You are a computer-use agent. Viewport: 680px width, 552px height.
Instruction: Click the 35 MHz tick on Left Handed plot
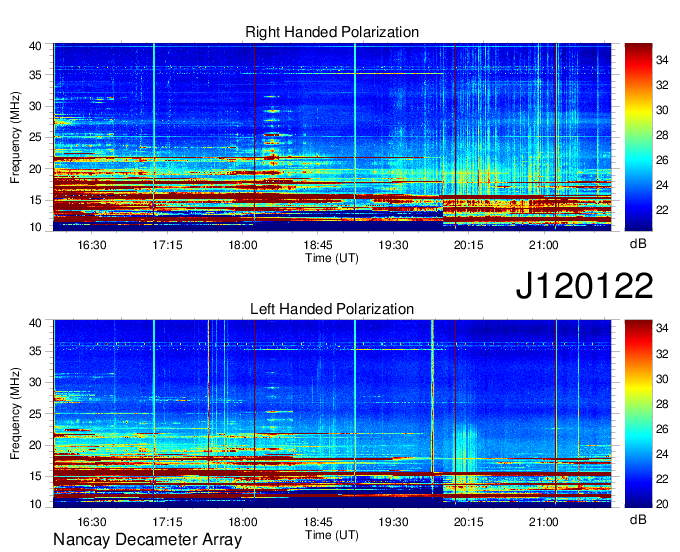(x=35, y=351)
